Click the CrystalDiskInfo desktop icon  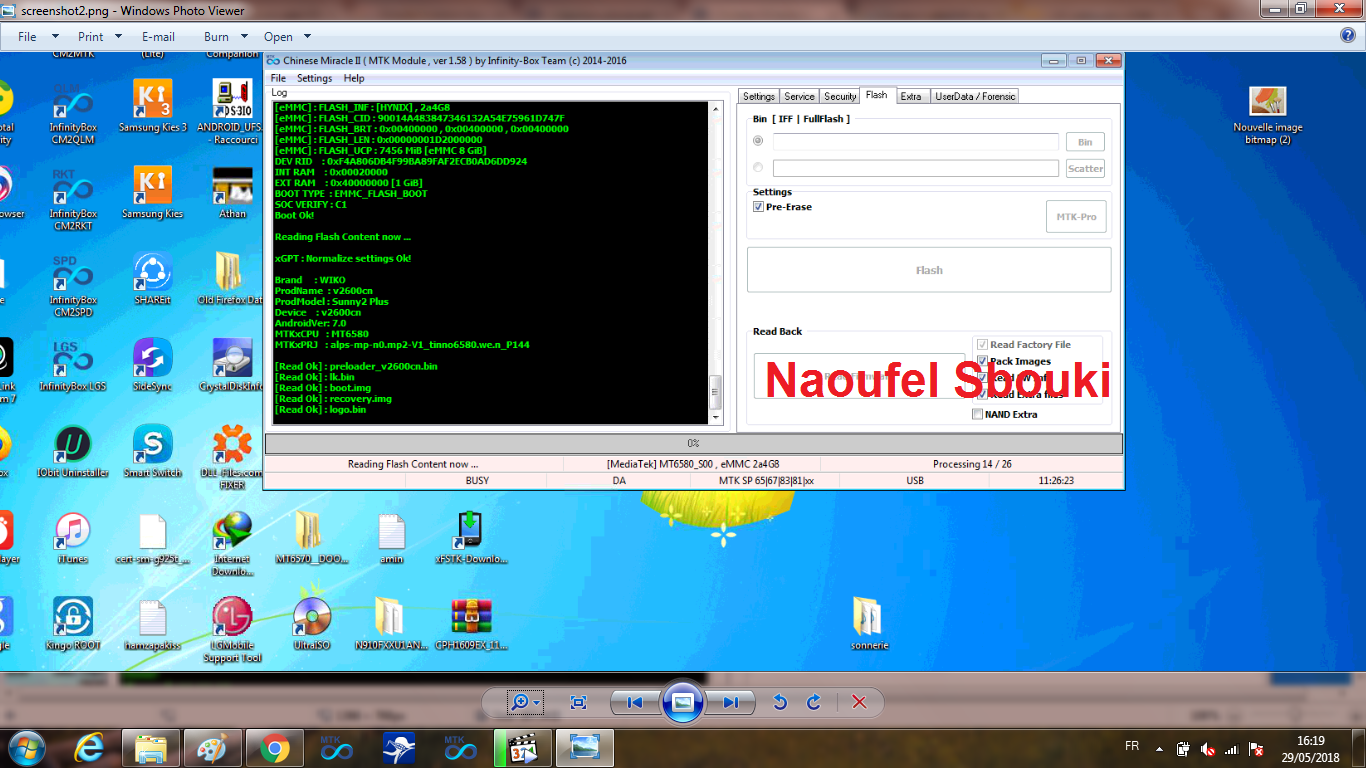coord(232,365)
